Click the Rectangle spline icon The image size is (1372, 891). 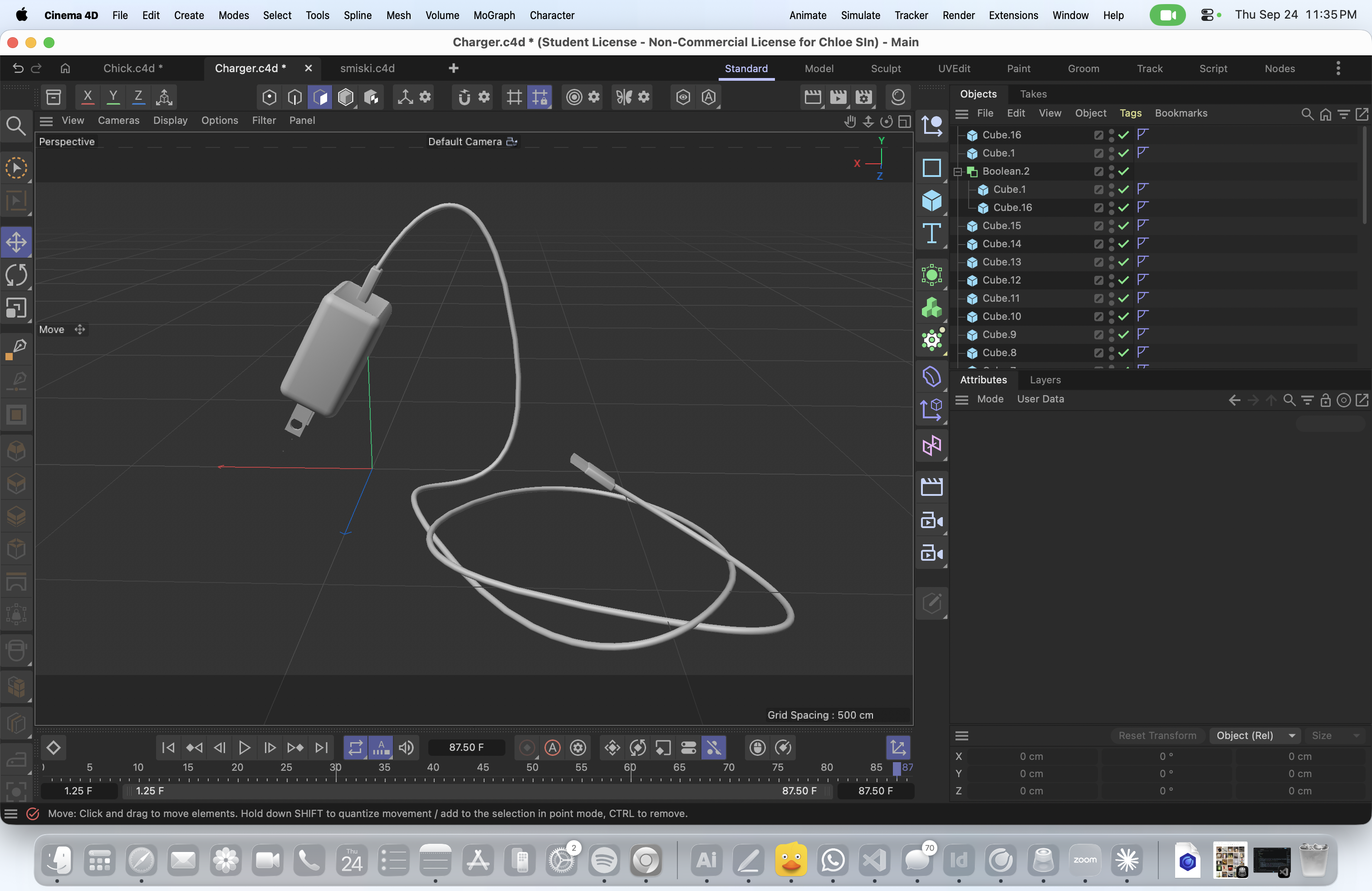click(931, 168)
